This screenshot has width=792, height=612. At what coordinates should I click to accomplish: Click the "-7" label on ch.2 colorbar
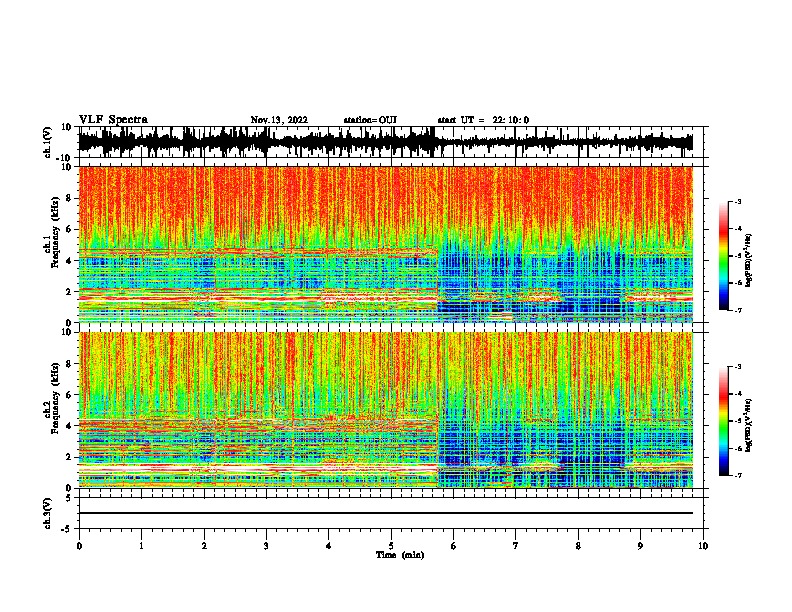[x=737, y=476]
